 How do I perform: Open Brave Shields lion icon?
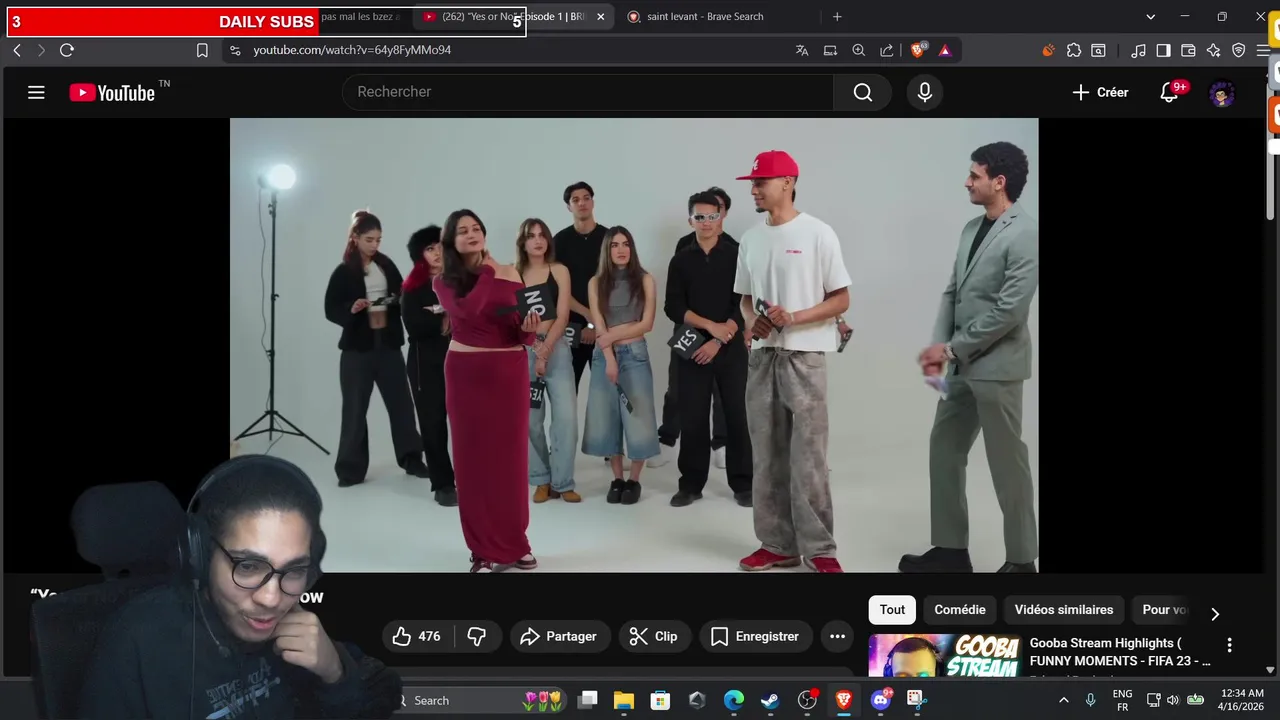pos(918,50)
